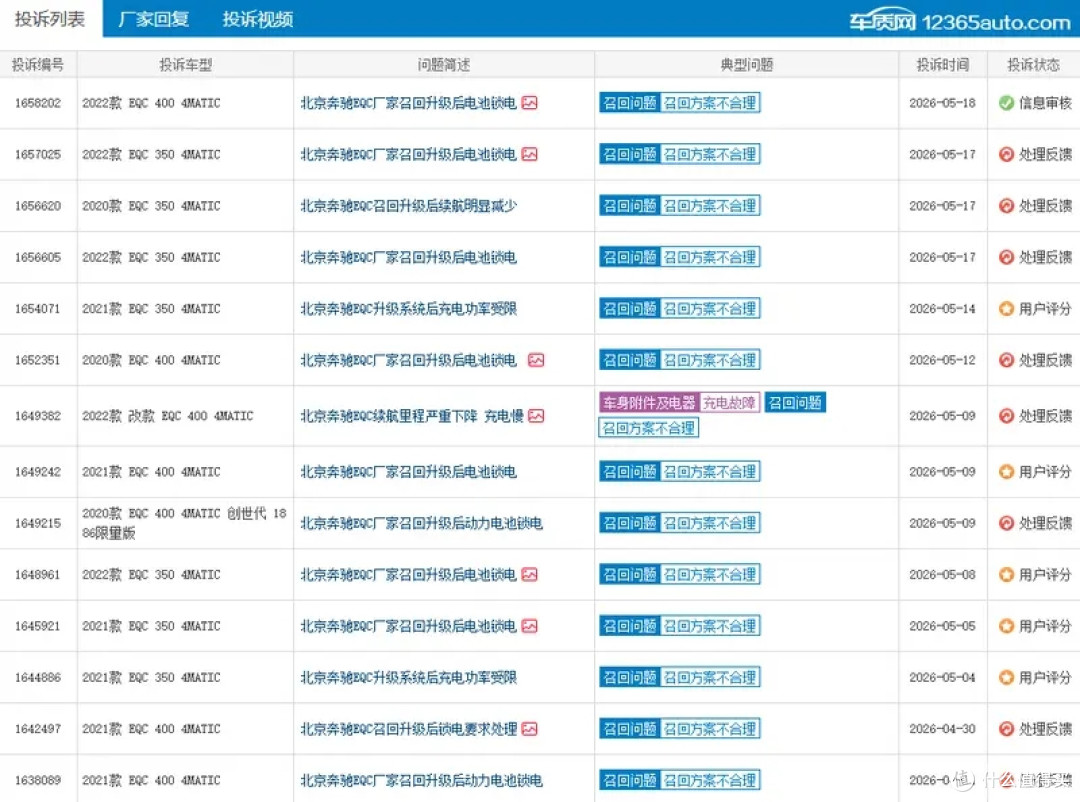Click the 投诉编号 column header
Screen dimensions: 1080x802
(38, 65)
